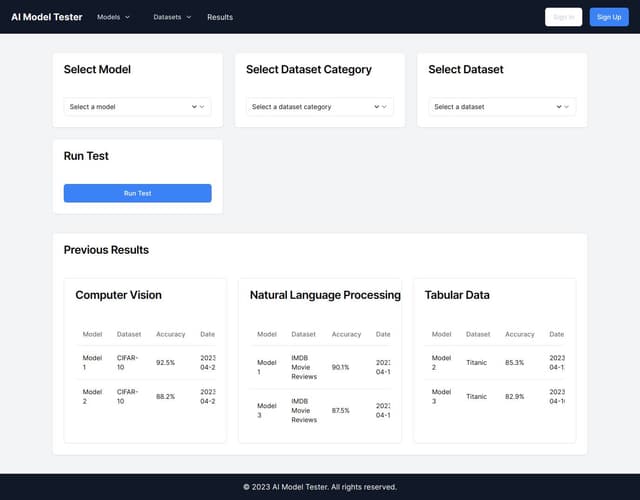Screen dimensions: 640x500
Task: Open the Models menu in navbar
Action: click(x=113, y=17)
